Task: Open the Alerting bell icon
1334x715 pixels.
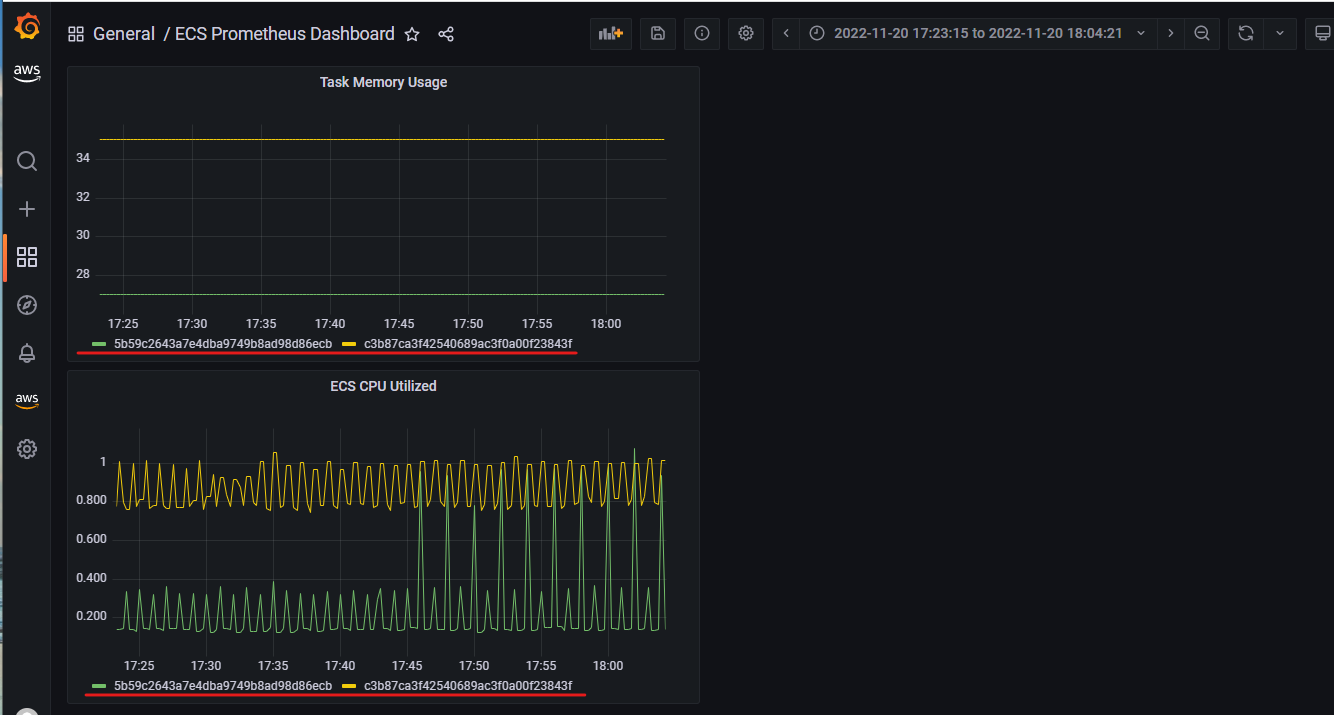Action: tap(27, 353)
